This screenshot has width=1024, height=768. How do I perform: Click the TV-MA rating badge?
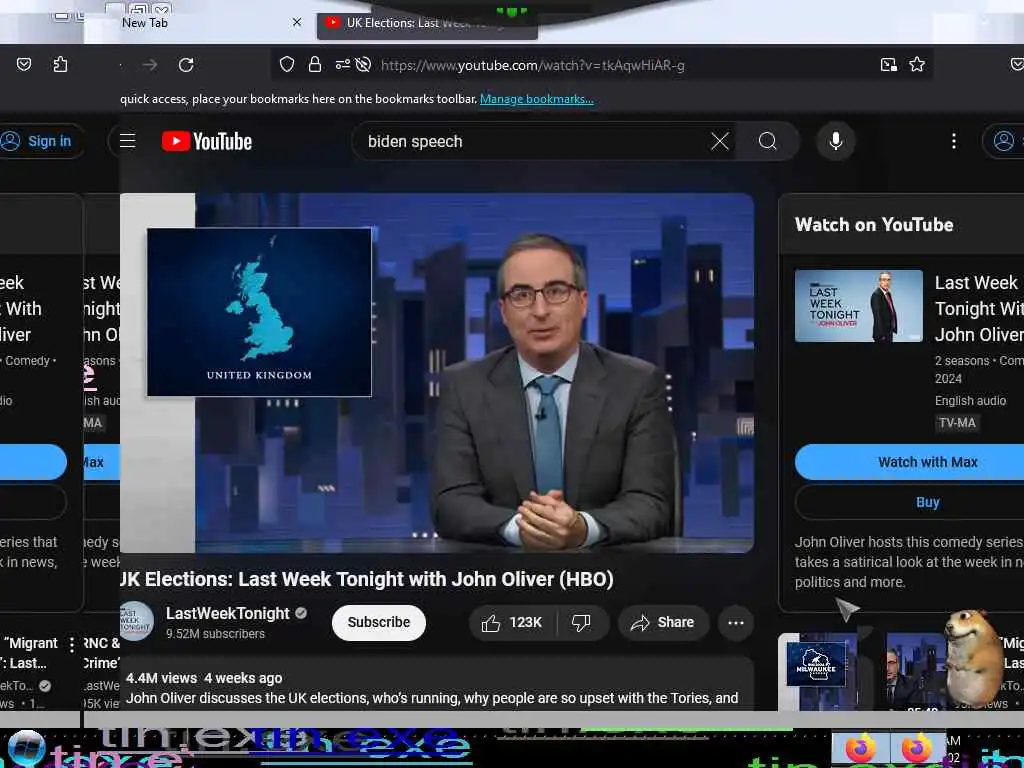957,423
